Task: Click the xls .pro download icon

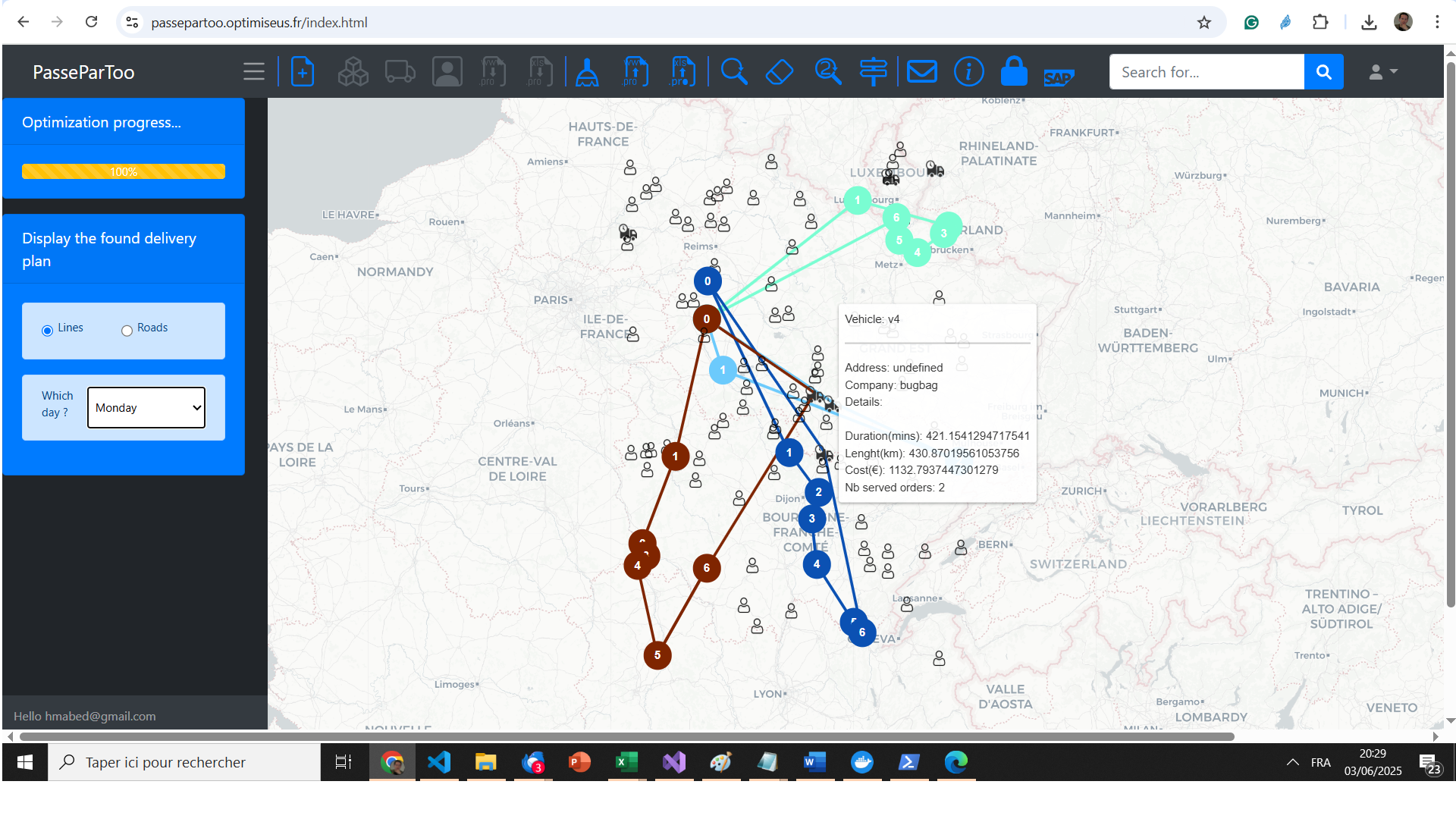Action: (x=541, y=72)
